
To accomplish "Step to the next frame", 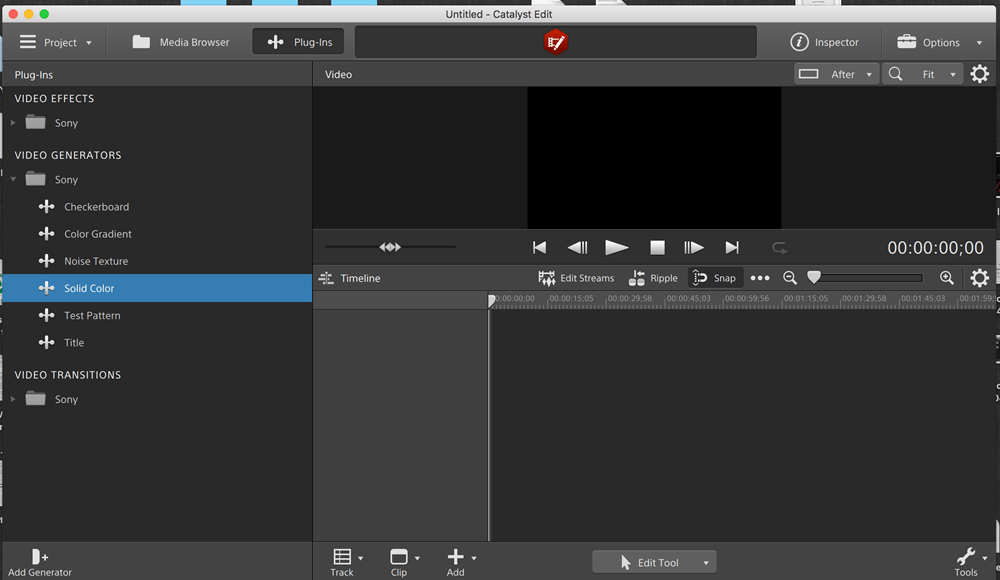I will 693,248.
